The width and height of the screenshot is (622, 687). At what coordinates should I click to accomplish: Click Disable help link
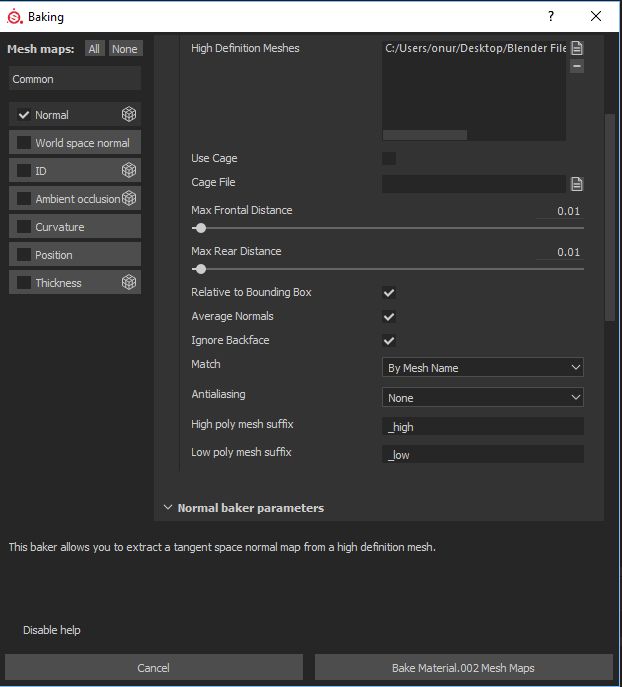(x=52, y=630)
